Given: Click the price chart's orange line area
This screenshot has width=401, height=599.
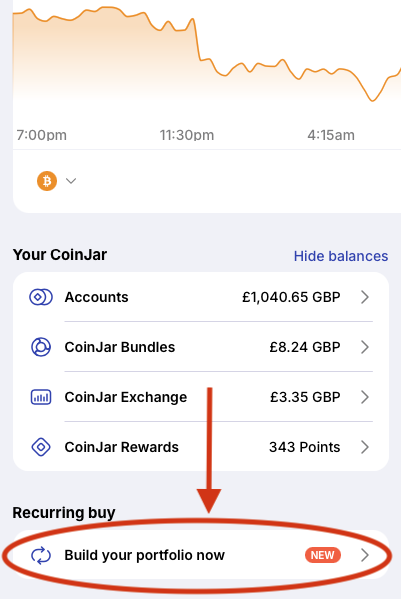Looking at the screenshot, I should tap(207, 53).
